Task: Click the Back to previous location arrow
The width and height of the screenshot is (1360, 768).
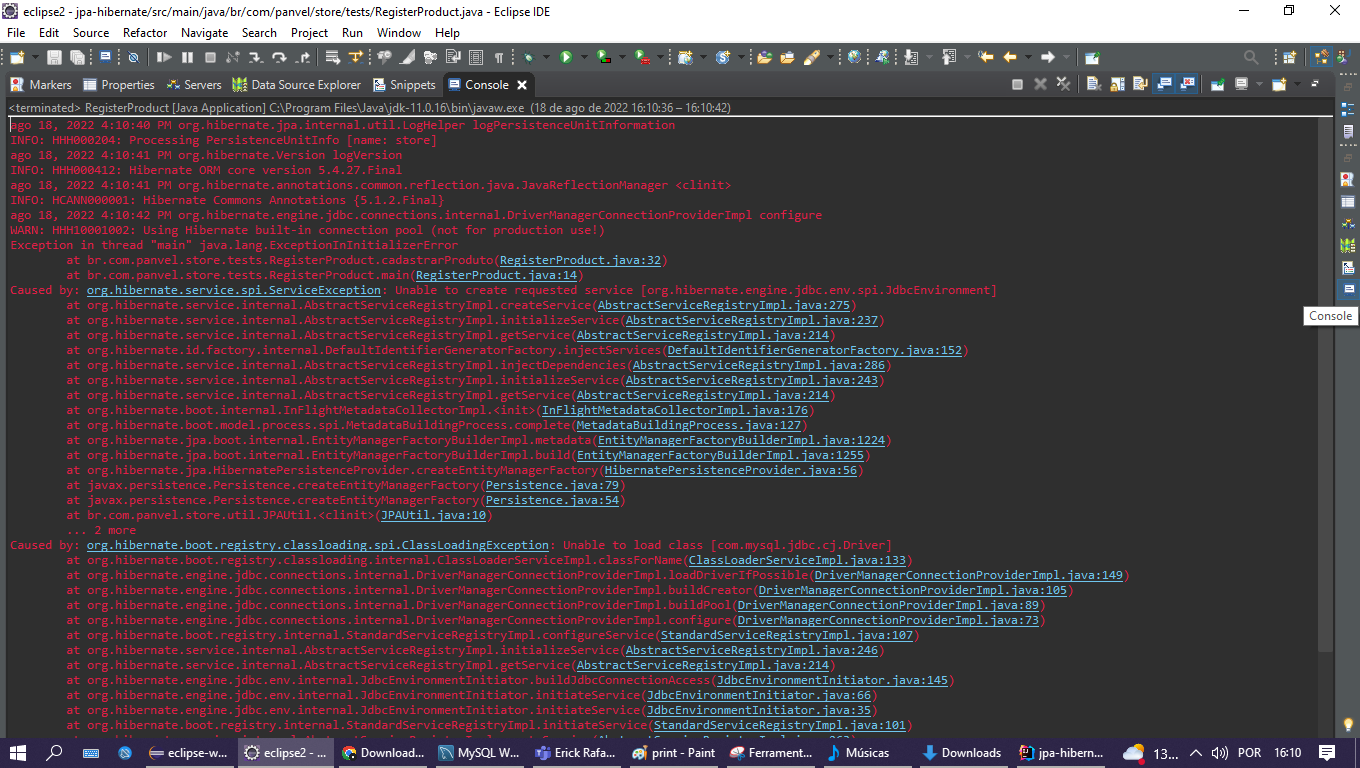Action: pos(1009,57)
